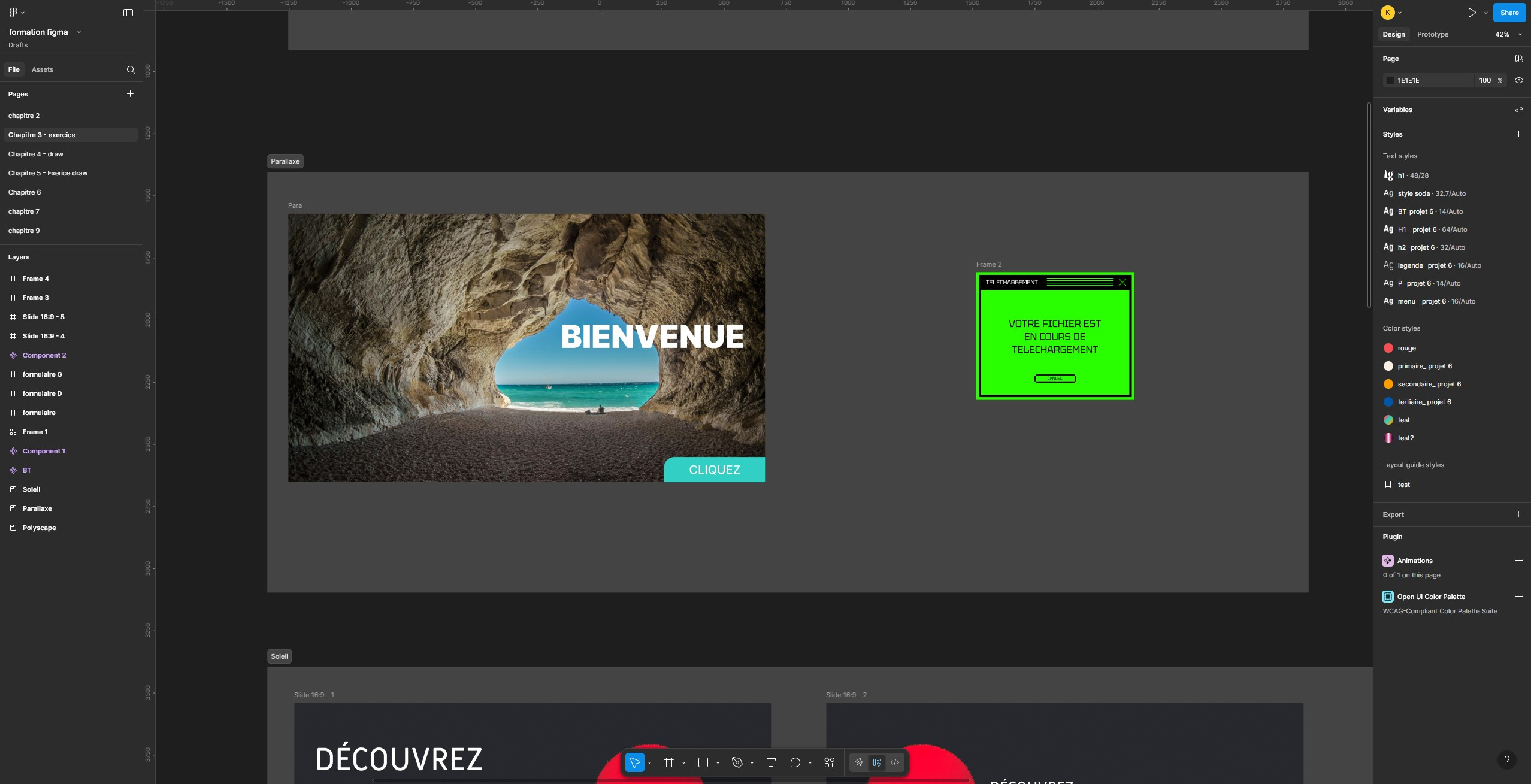The width and height of the screenshot is (1531, 784).
Task: Collapse the left sidebar panel
Action: tap(128, 13)
